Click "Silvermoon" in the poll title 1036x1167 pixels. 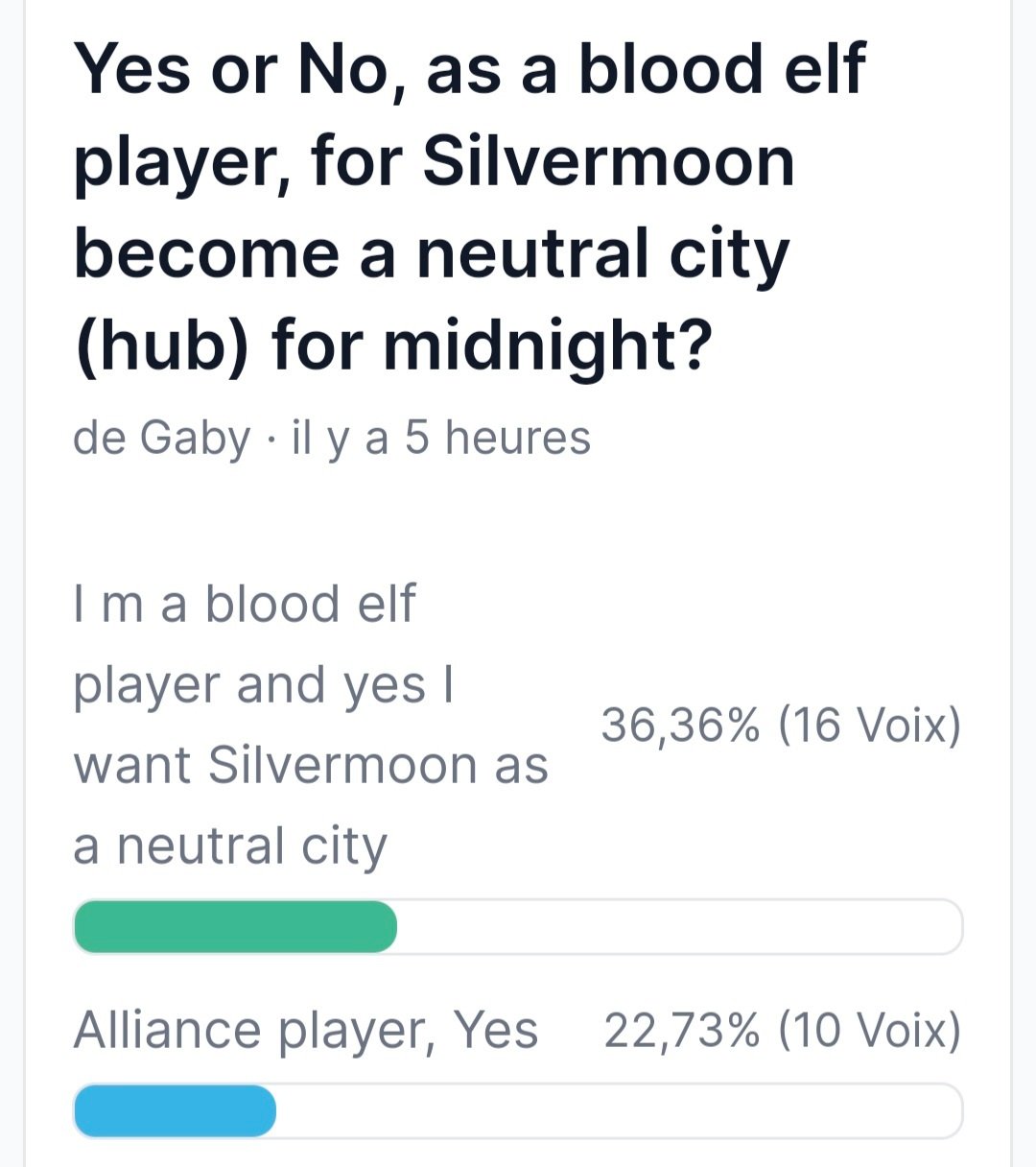tap(608, 161)
